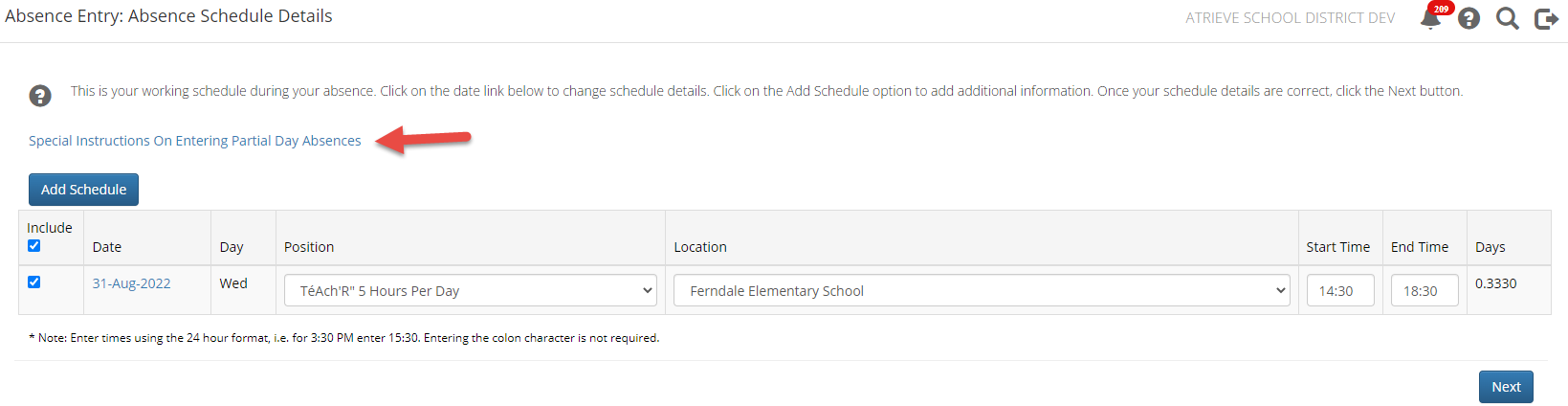Open Special Instructions On Entering Partial Day Absences
Viewport: 1568px width, 406px height.
tap(194, 141)
